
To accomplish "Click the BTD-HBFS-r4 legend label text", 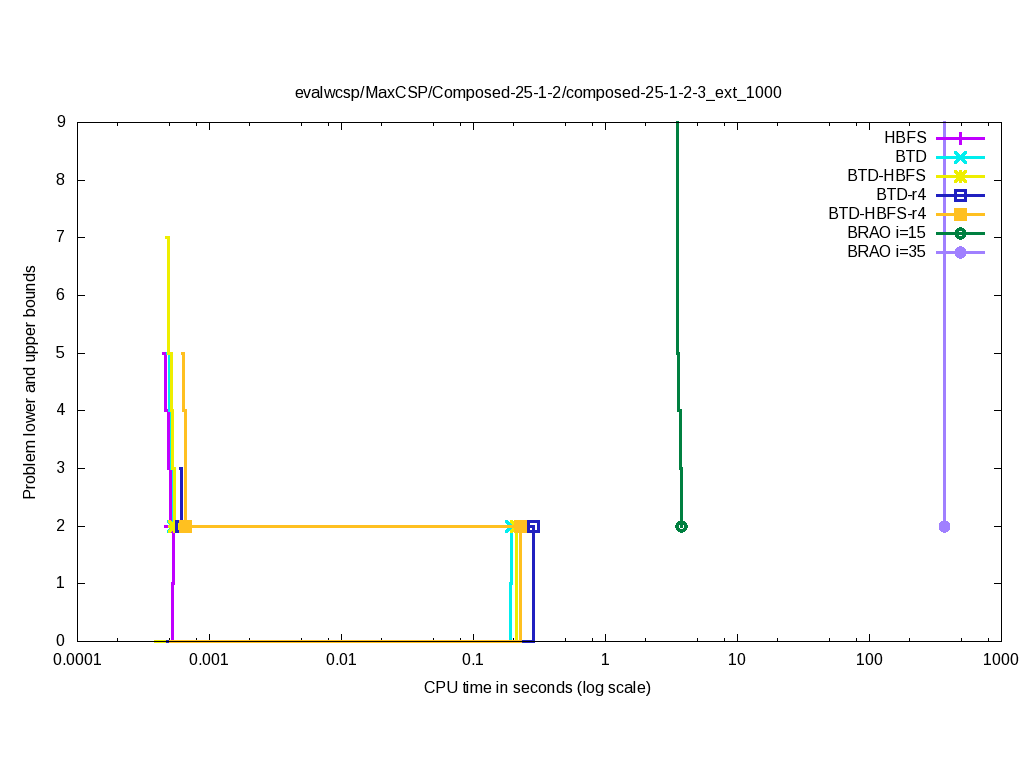I will point(877,214).
